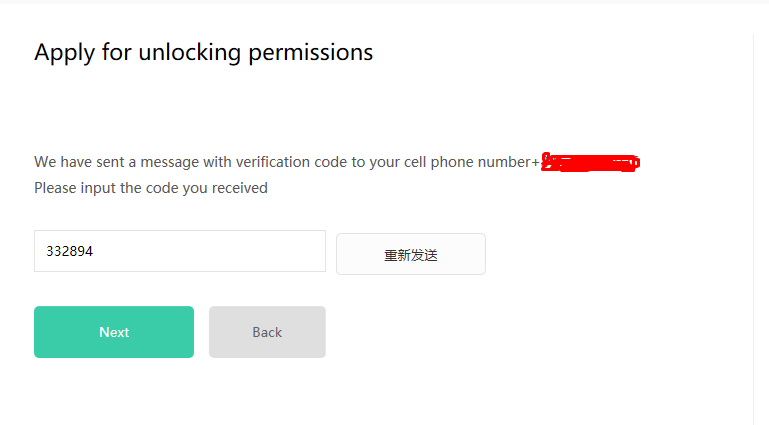Image resolution: width=769 pixels, height=425 pixels.
Task: Click the 重新发送 resend button
Action: pyautogui.click(x=411, y=254)
